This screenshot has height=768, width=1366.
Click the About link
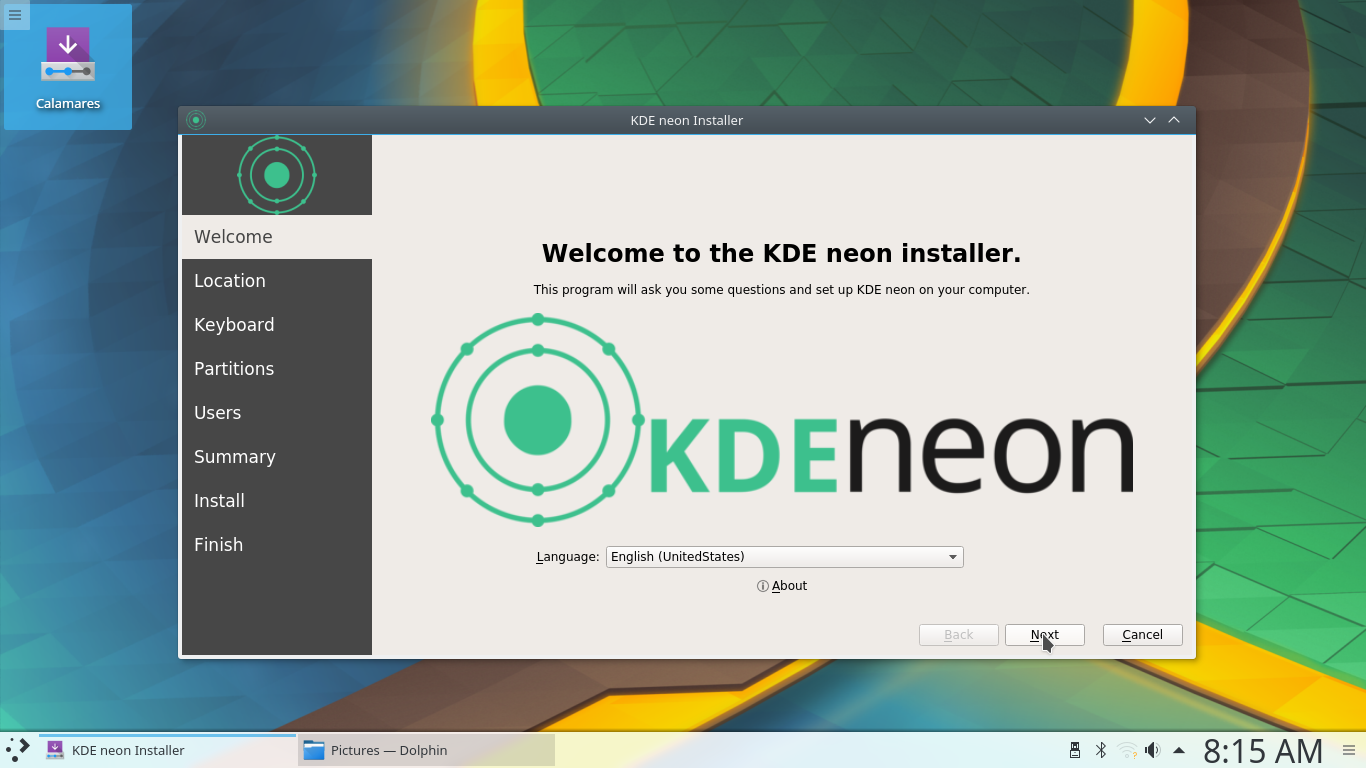click(x=782, y=586)
